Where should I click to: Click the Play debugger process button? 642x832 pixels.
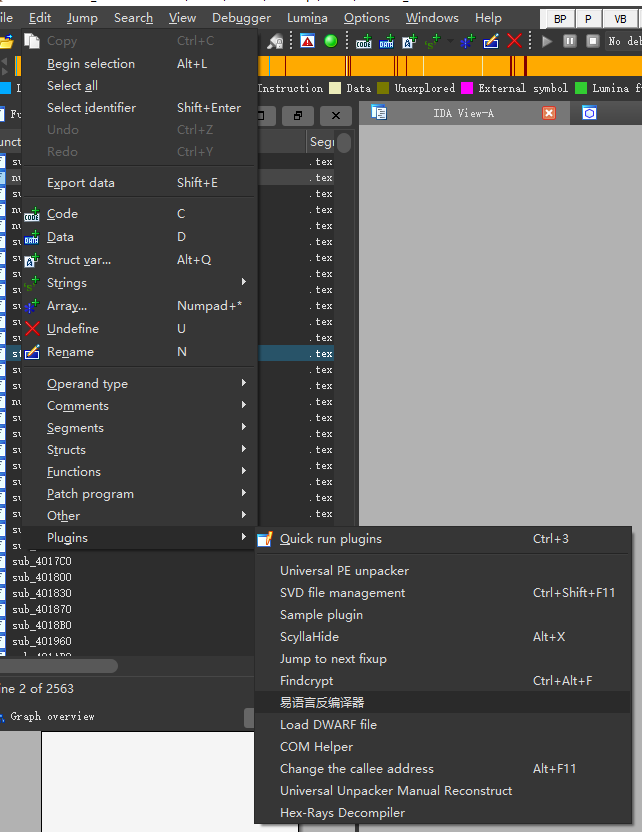point(547,41)
